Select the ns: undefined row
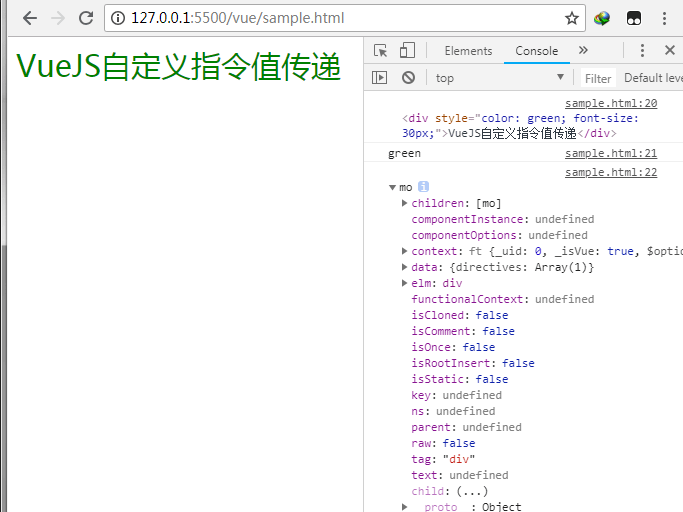Screen dimensions: 683x512 click(453, 411)
